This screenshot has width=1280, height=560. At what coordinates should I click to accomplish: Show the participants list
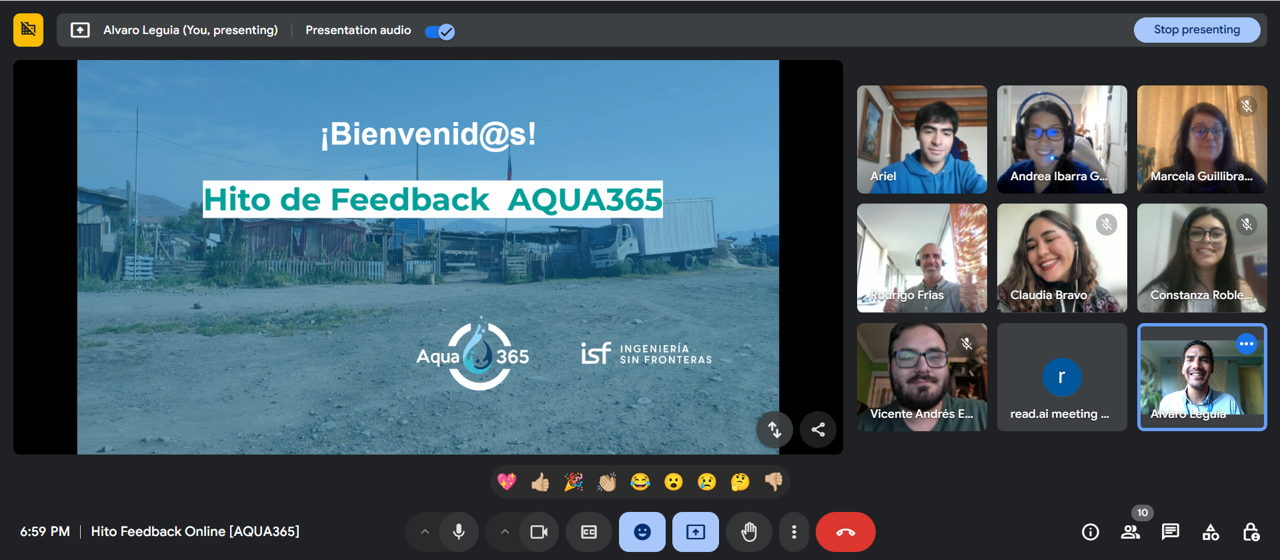[1130, 532]
